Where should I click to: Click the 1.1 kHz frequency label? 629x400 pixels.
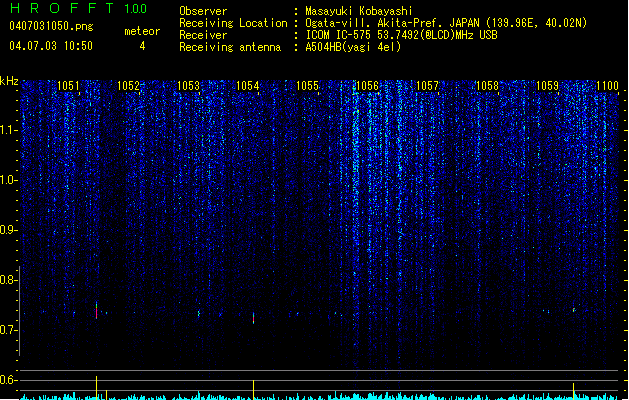point(9,130)
